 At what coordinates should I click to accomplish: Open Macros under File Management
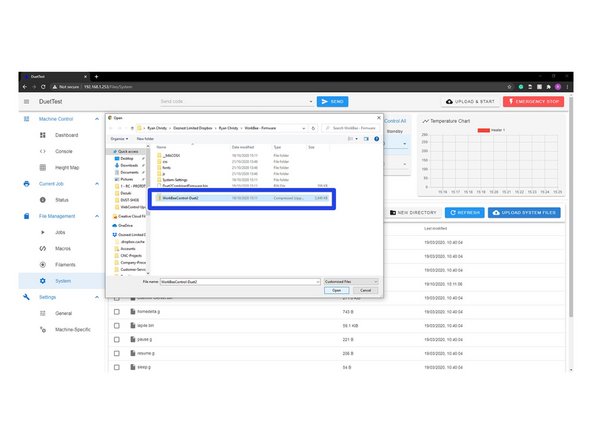coord(63,249)
